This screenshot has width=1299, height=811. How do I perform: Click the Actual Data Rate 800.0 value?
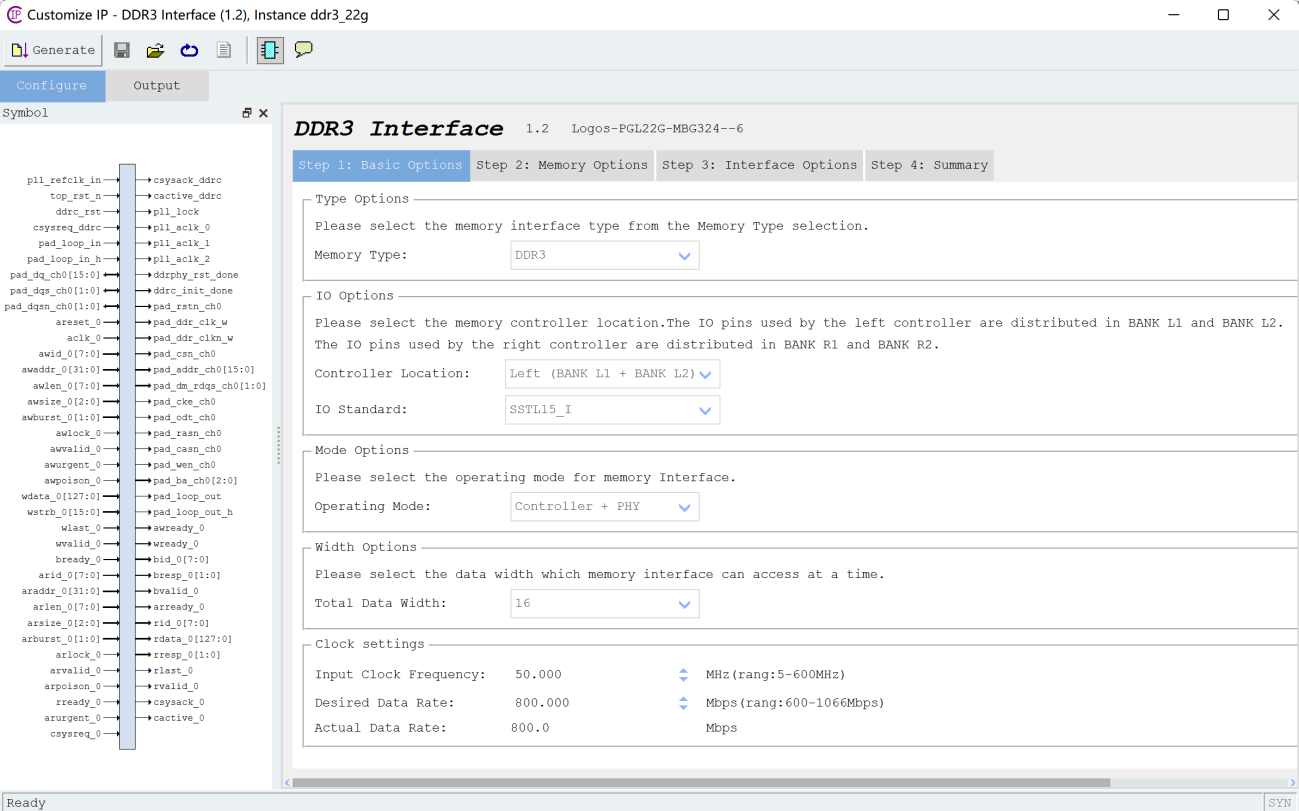530,728
